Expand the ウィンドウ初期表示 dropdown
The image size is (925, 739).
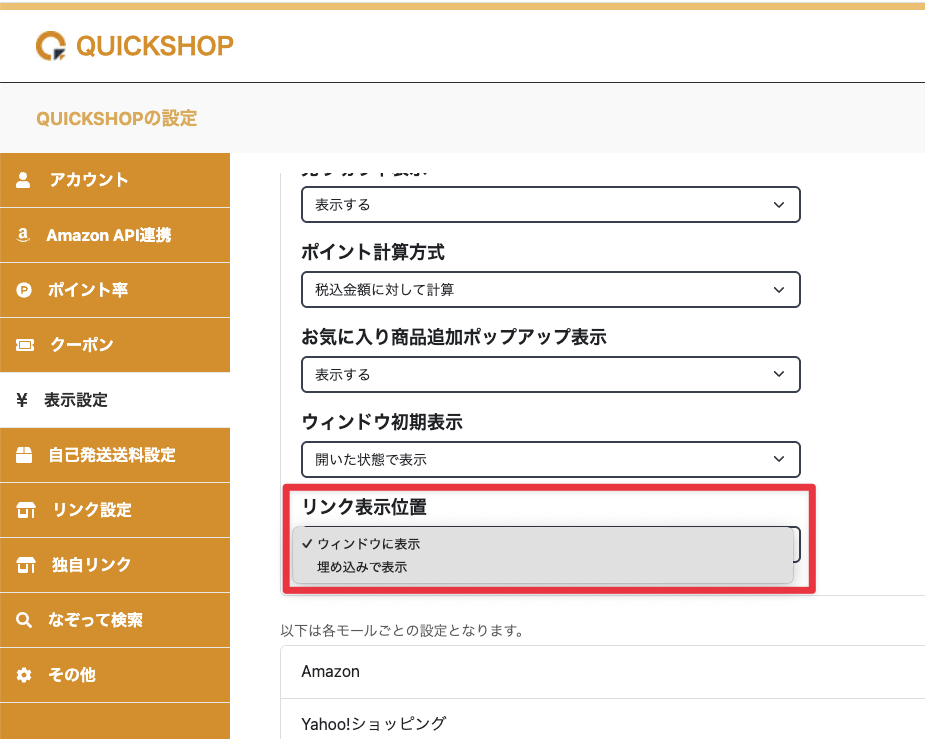coord(550,460)
